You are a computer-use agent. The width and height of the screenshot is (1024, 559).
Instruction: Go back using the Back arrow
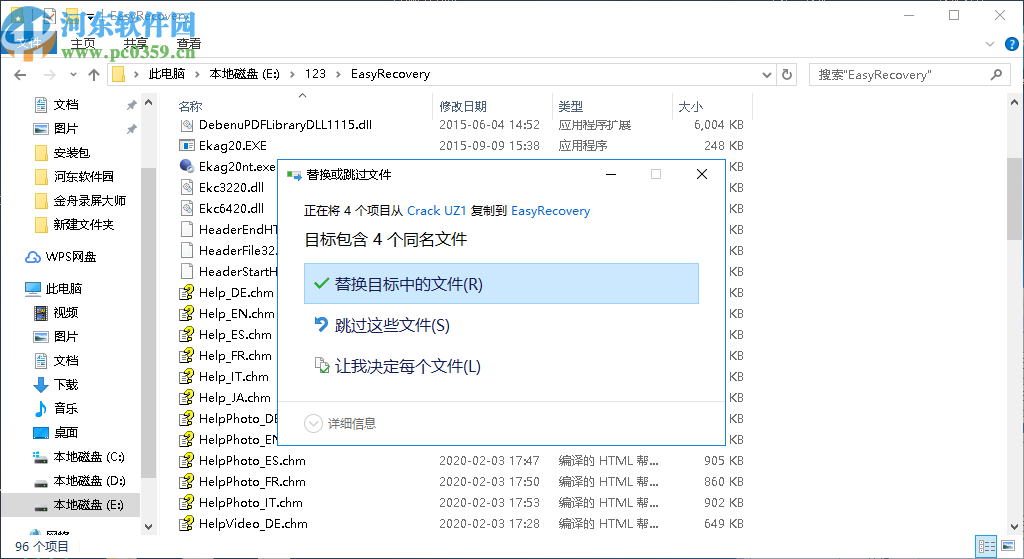pos(20,74)
